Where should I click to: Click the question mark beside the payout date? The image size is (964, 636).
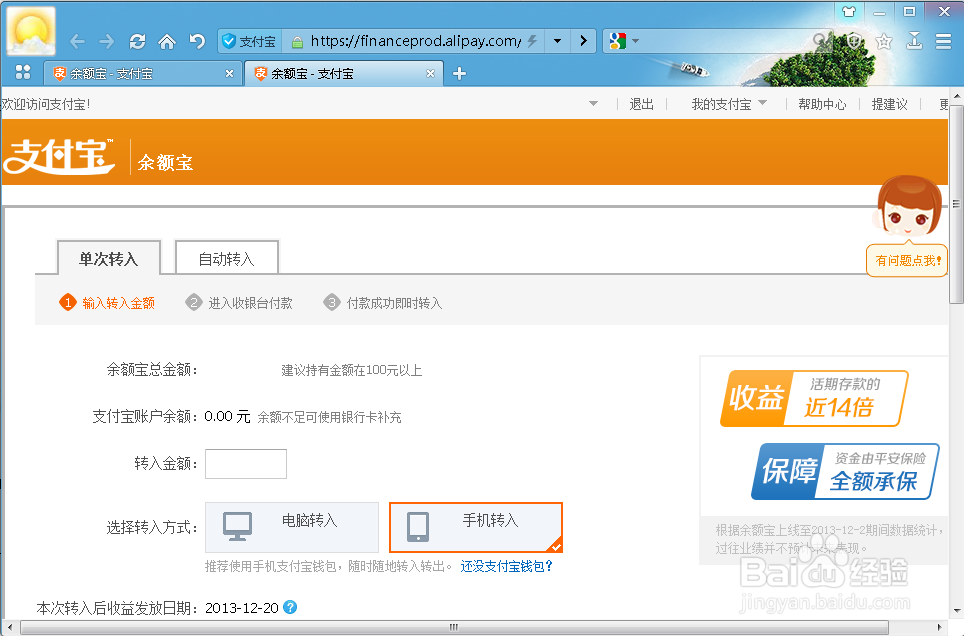click(x=289, y=607)
